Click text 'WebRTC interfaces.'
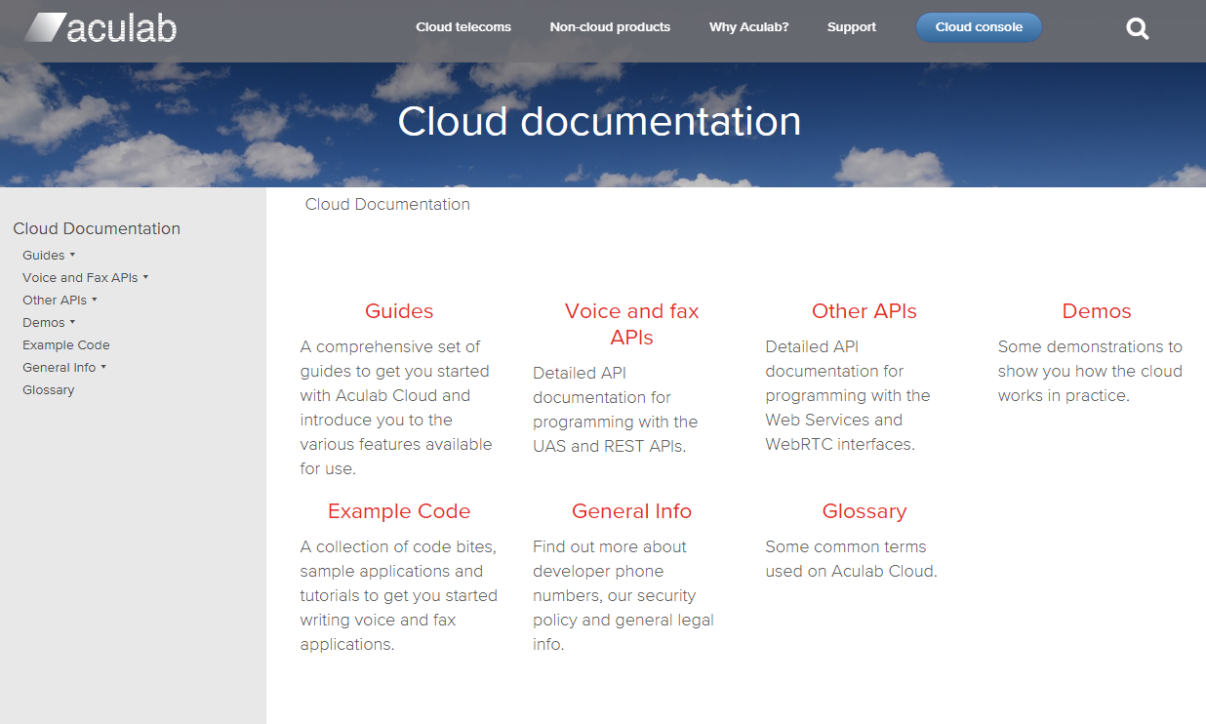The image size is (1206, 724). point(840,444)
